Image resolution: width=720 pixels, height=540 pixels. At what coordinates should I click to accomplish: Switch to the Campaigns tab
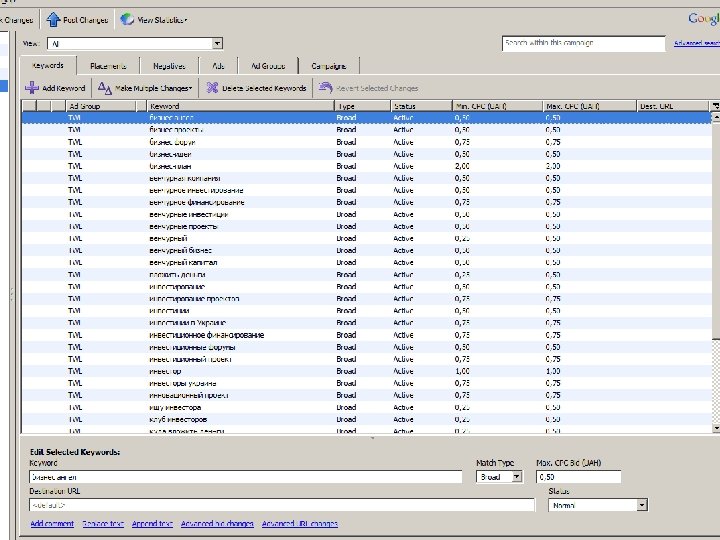click(328, 66)
